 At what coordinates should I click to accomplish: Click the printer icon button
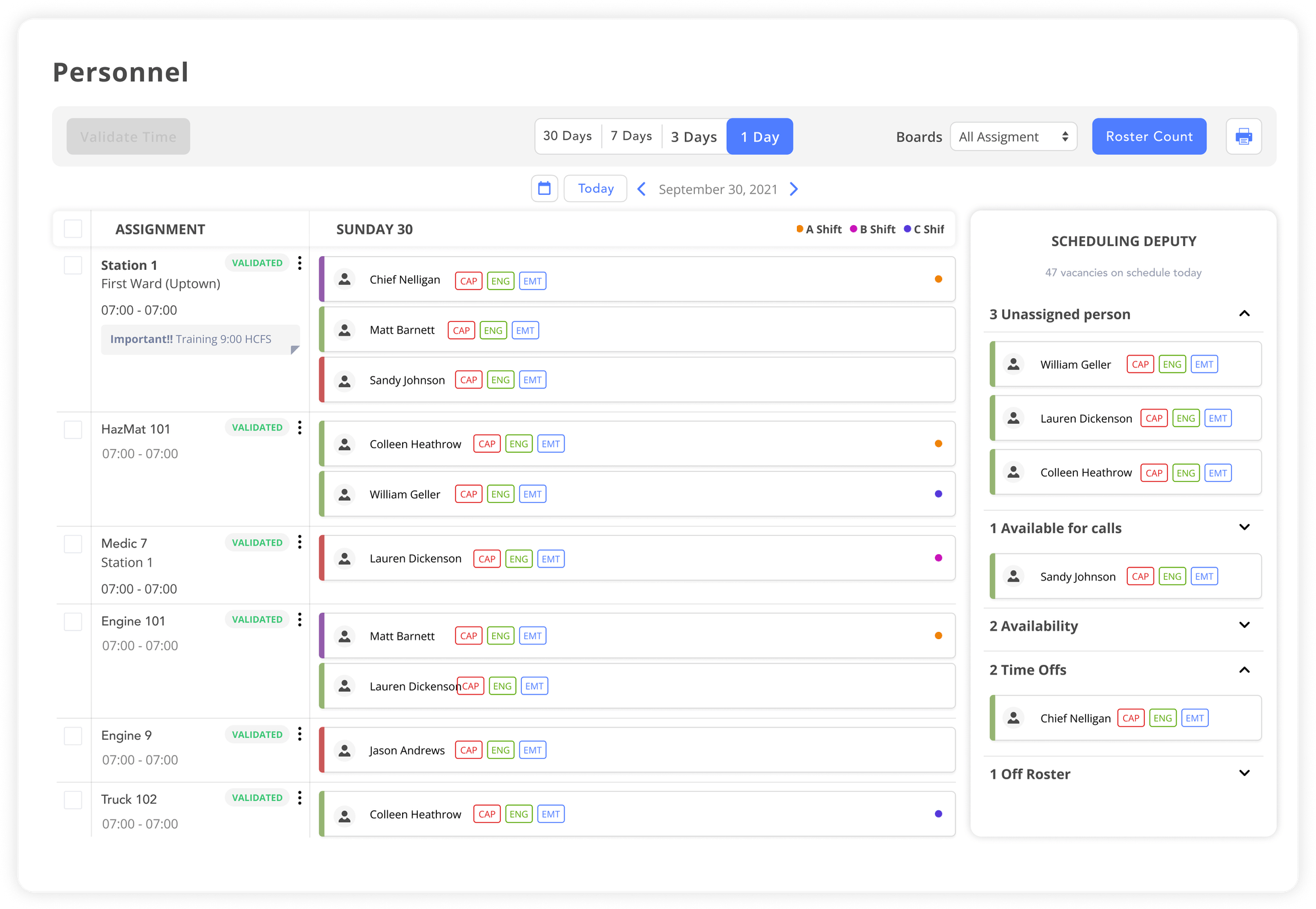pos(1243,137)
